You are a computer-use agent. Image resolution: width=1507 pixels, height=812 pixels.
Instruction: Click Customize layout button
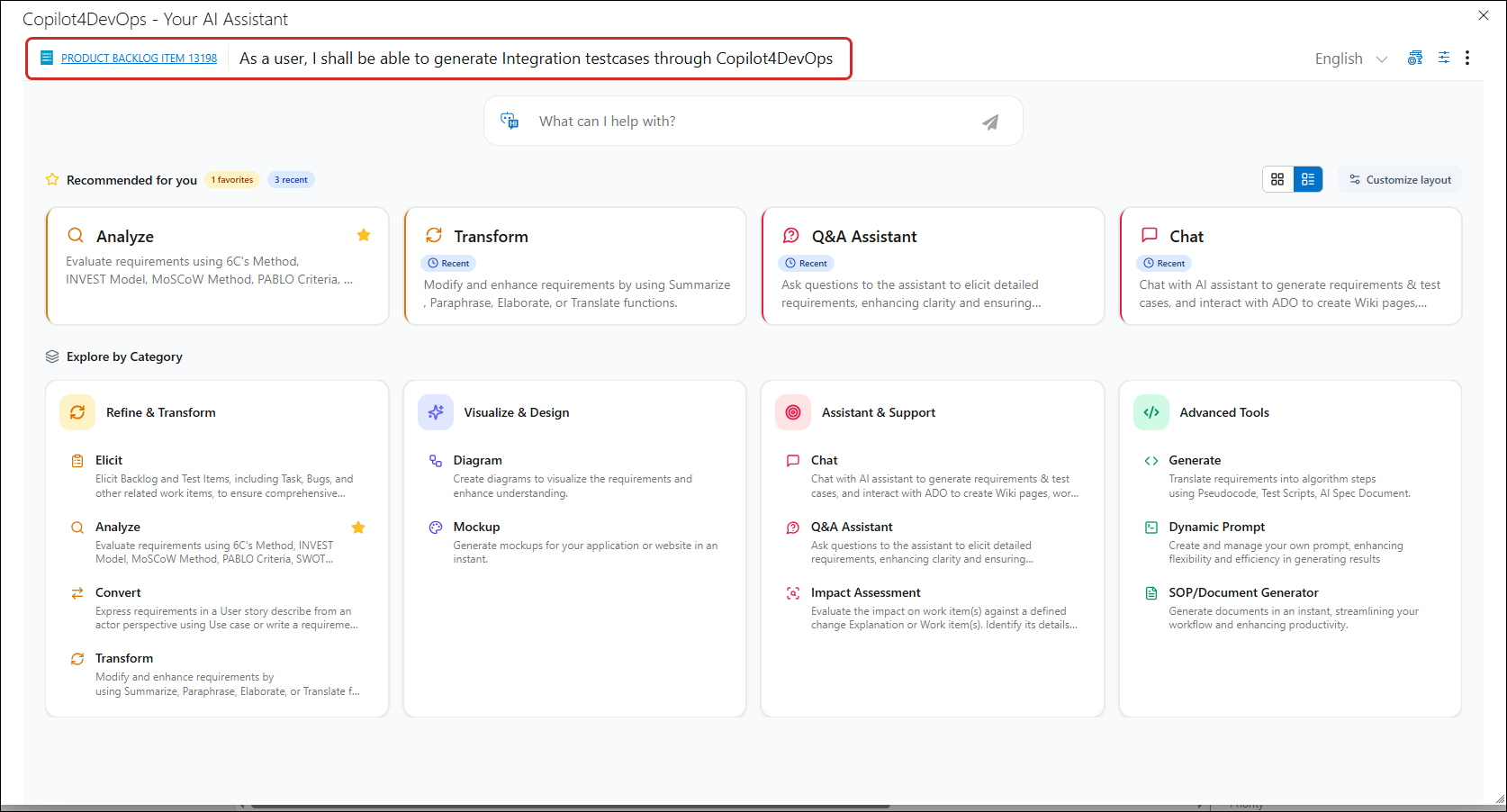1400,180
